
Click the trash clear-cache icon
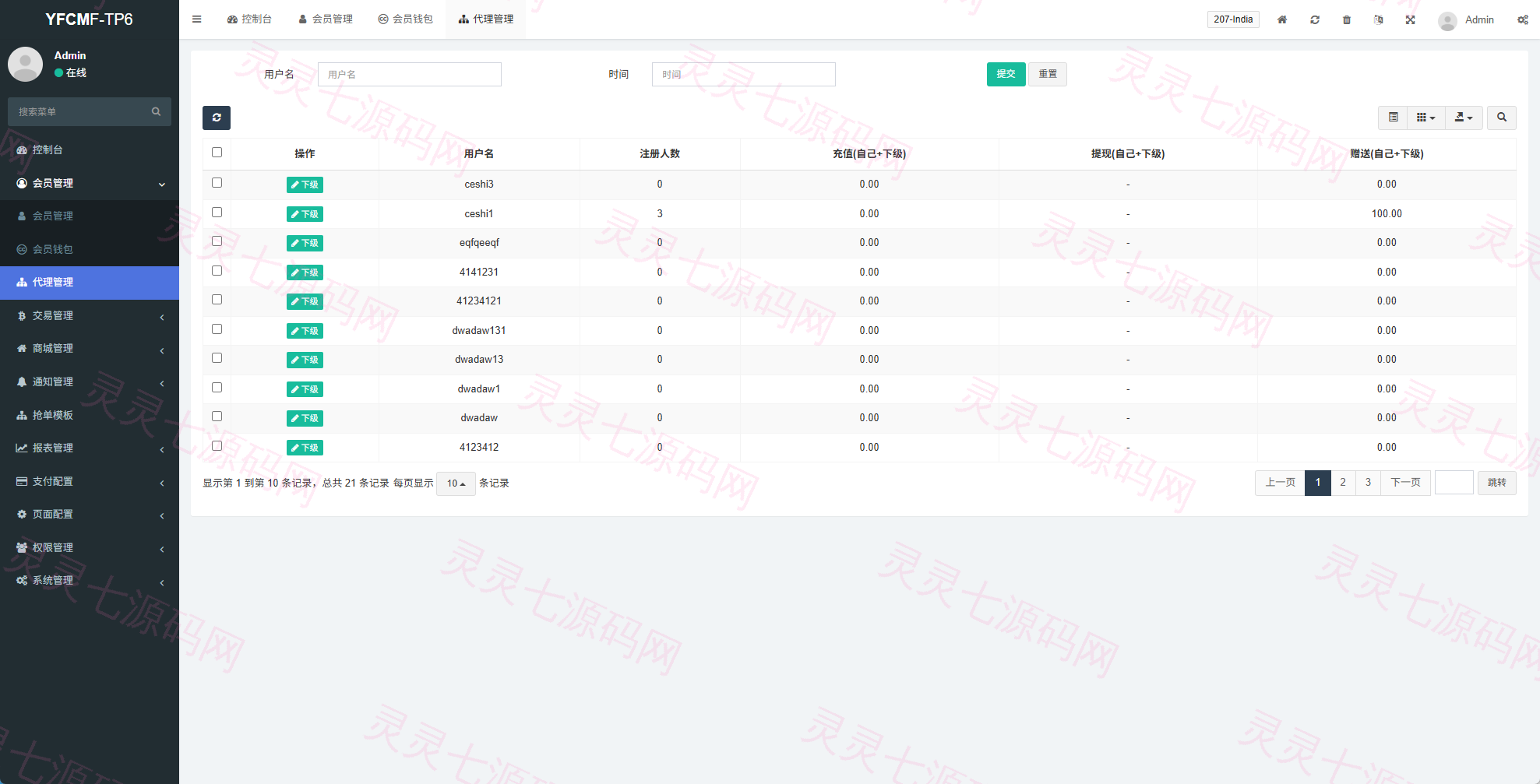[1347, 19]
